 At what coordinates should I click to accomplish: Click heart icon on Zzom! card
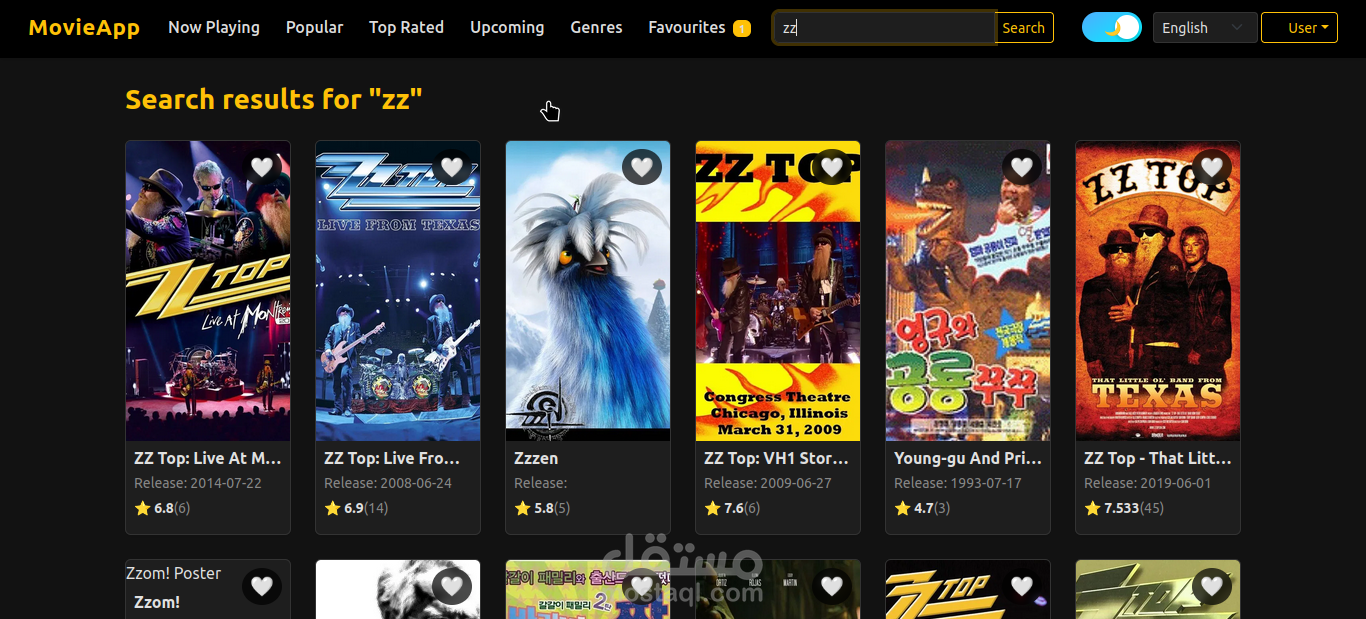coord(262,586)
